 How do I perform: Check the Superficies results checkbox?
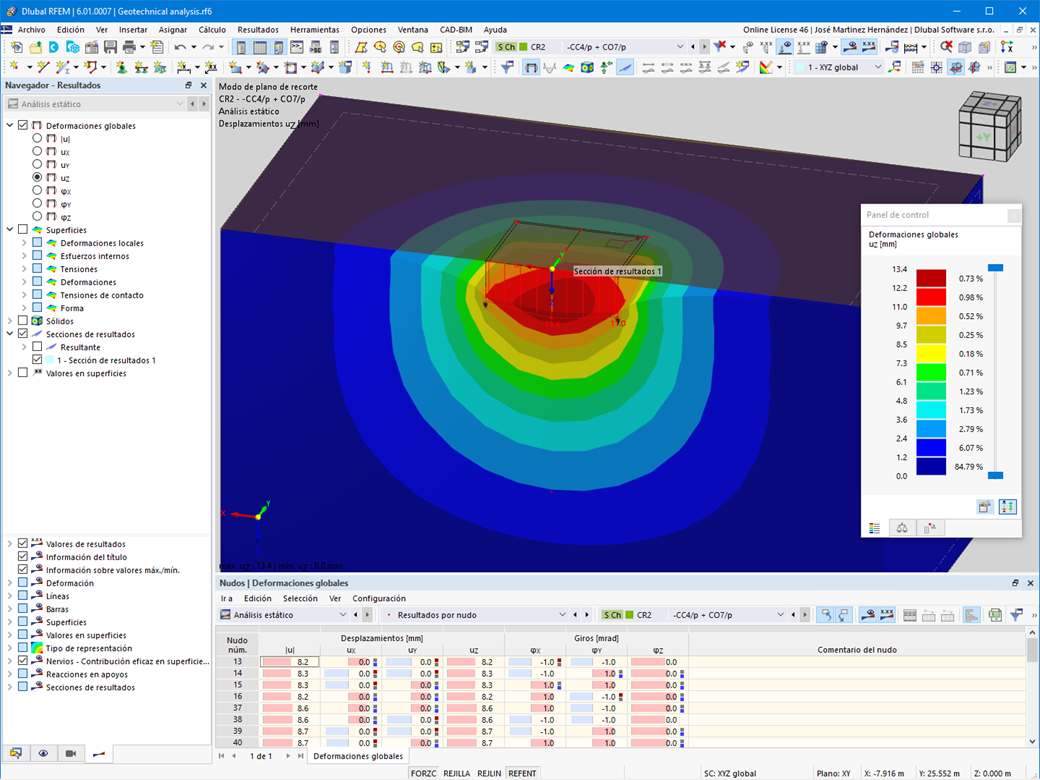[x=23, y=229]
